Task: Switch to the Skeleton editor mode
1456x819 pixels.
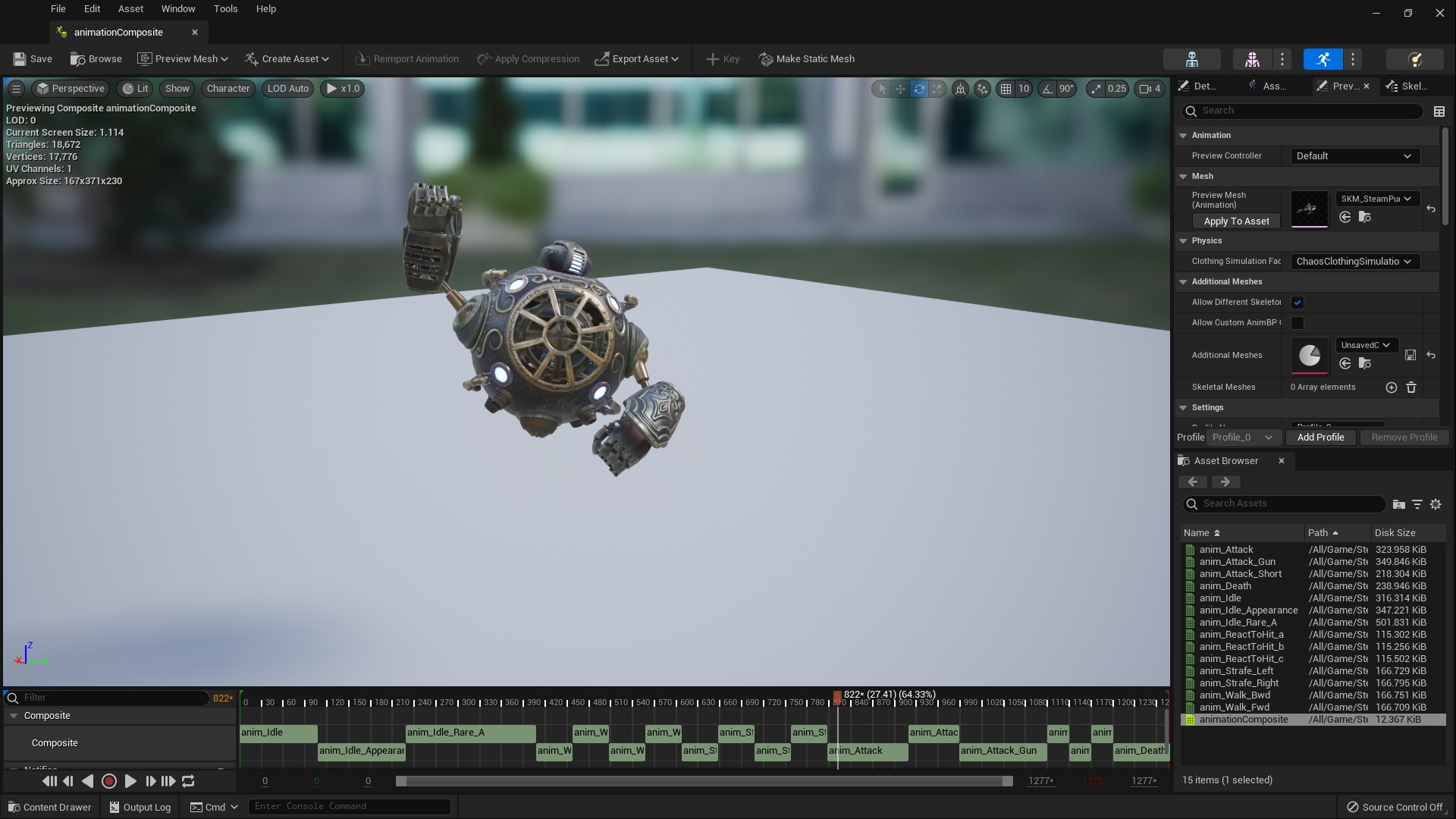Action: (1193, 58)
